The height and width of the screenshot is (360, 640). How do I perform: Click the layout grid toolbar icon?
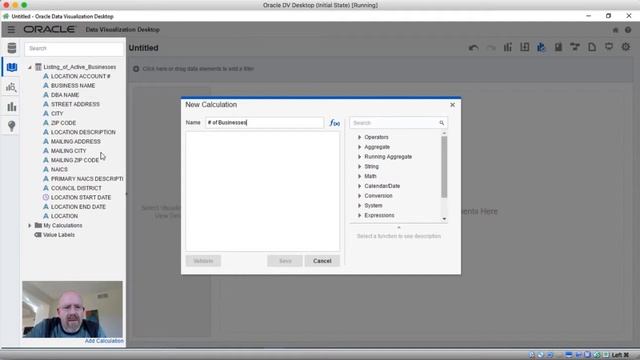[524, 47]
